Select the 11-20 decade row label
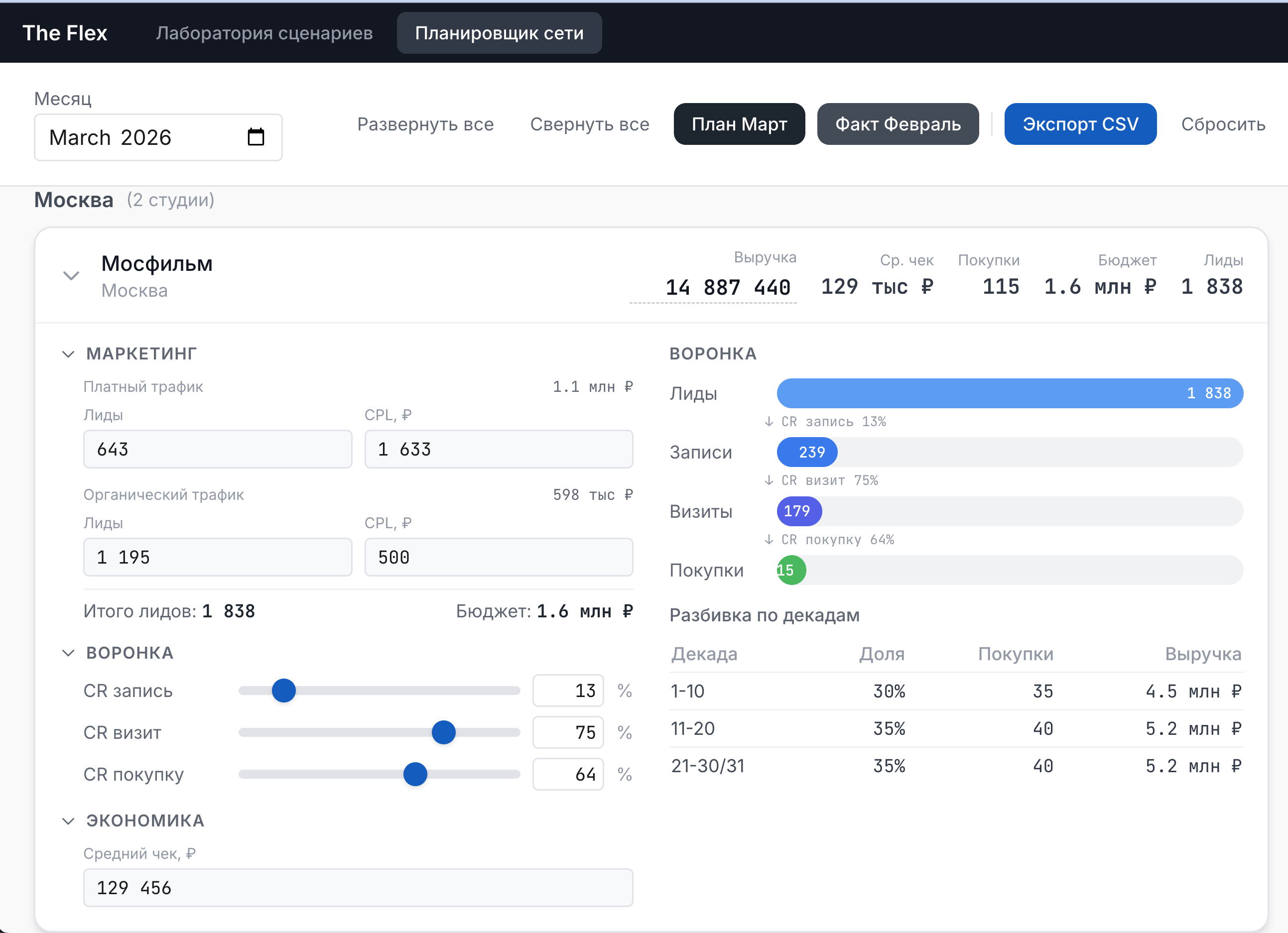 693,729
